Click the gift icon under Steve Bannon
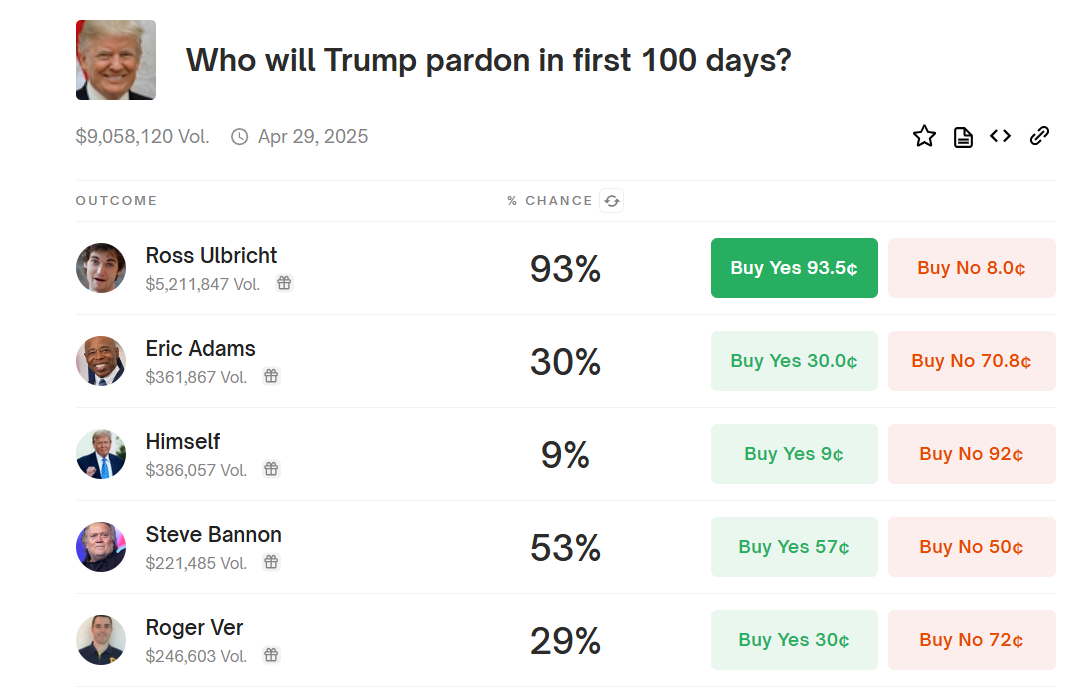The width and height of the screenshot is (1090, 698). [271, 562]
